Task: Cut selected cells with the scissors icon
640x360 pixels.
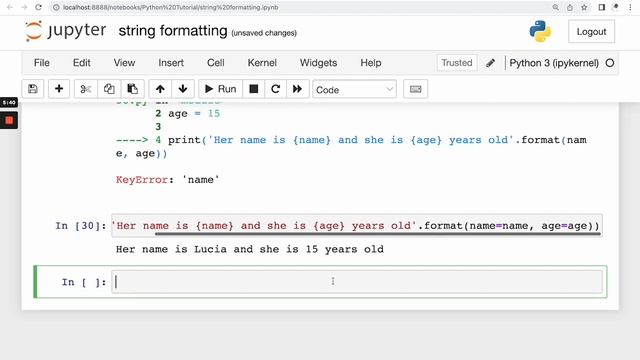Action: (86, 89)
